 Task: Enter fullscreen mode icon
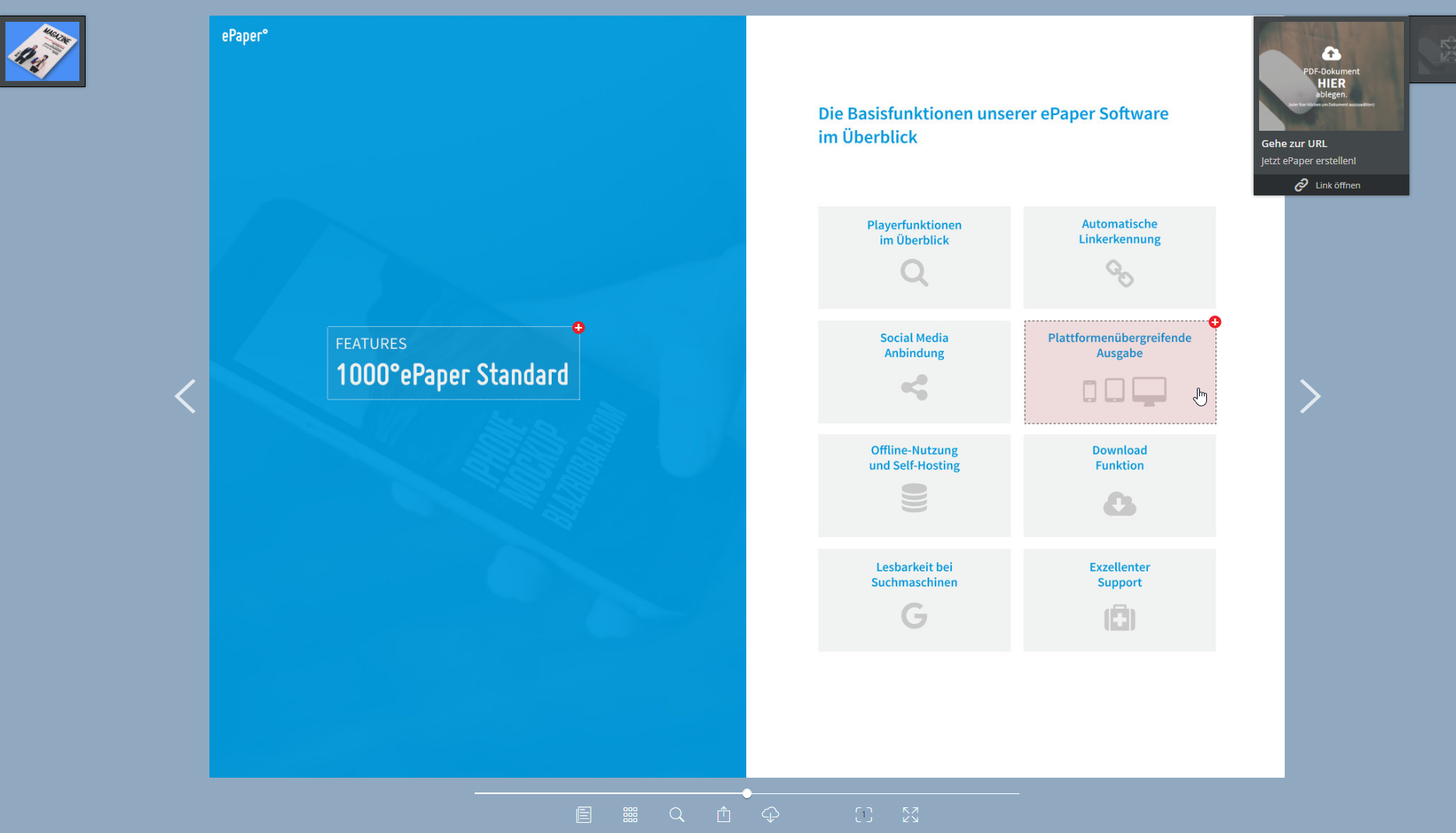pos(910,814)
